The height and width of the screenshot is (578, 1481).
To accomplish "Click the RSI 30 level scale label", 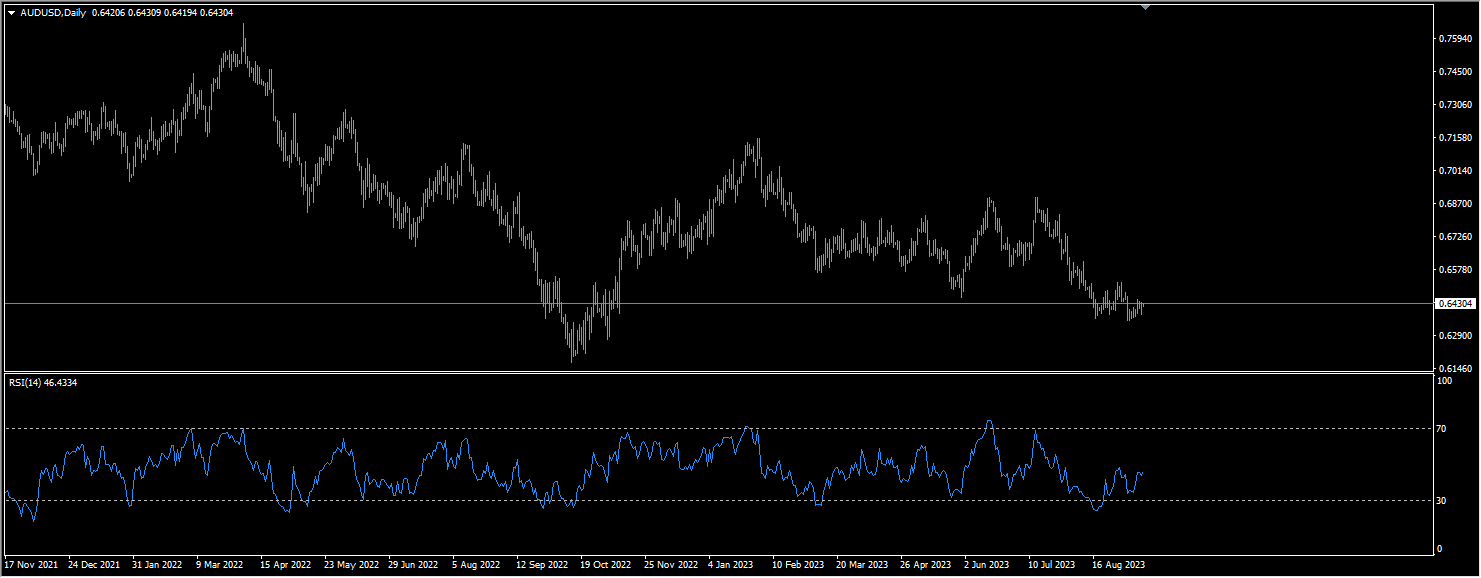I will coord(1442,500).
